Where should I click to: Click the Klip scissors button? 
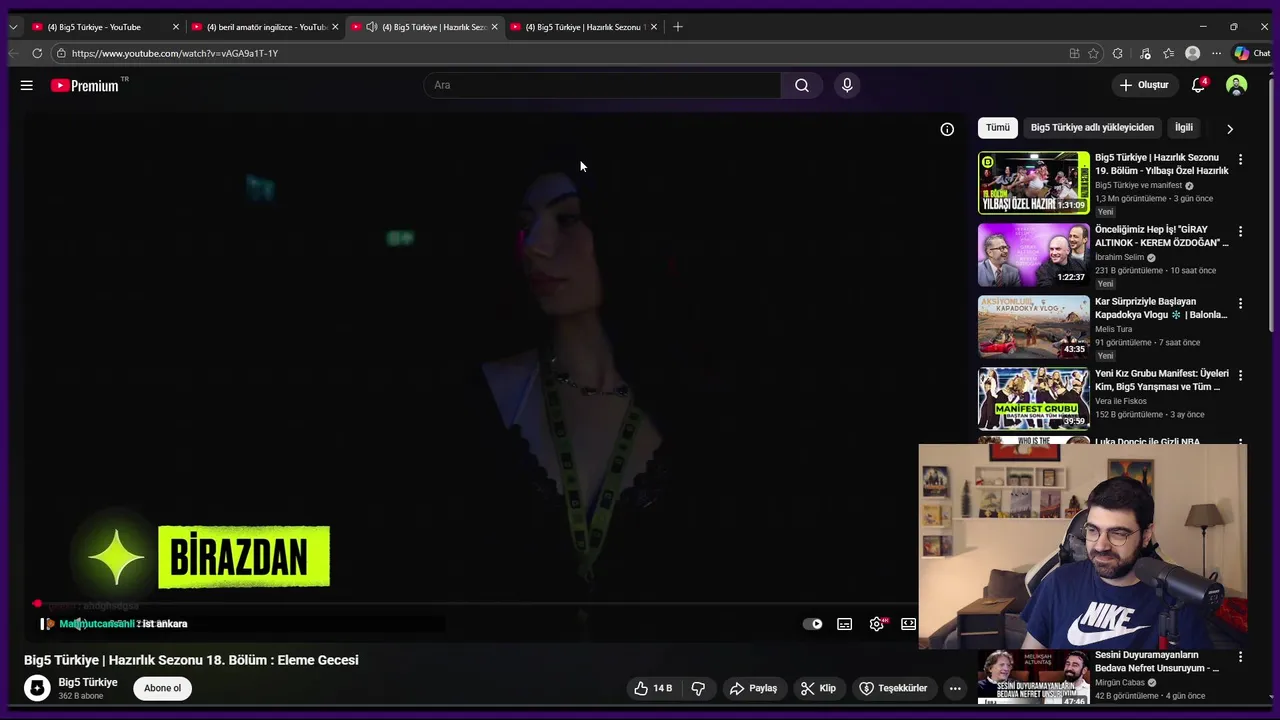[818, 688]
